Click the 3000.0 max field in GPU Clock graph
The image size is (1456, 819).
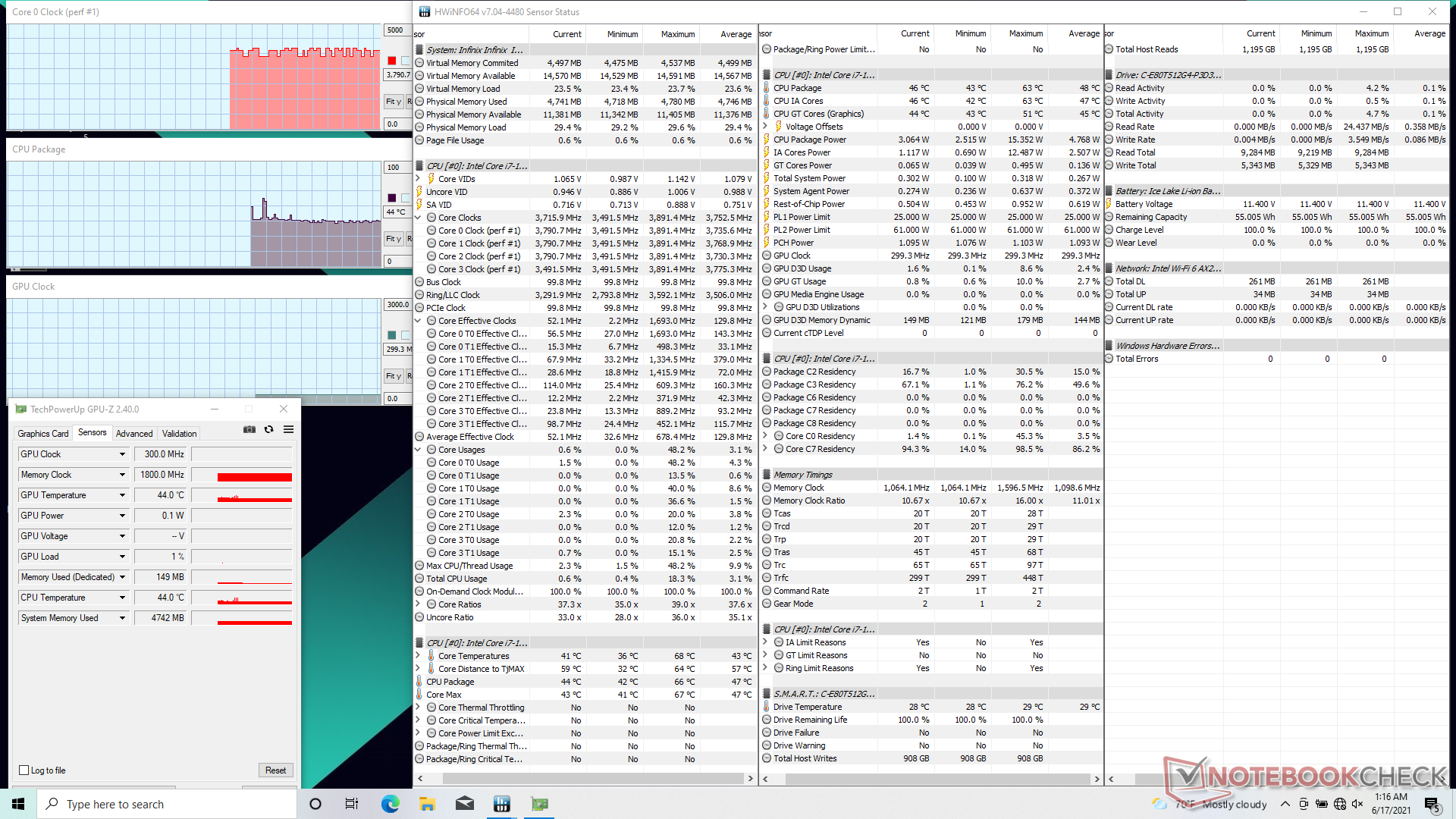(x=397, y=305)
